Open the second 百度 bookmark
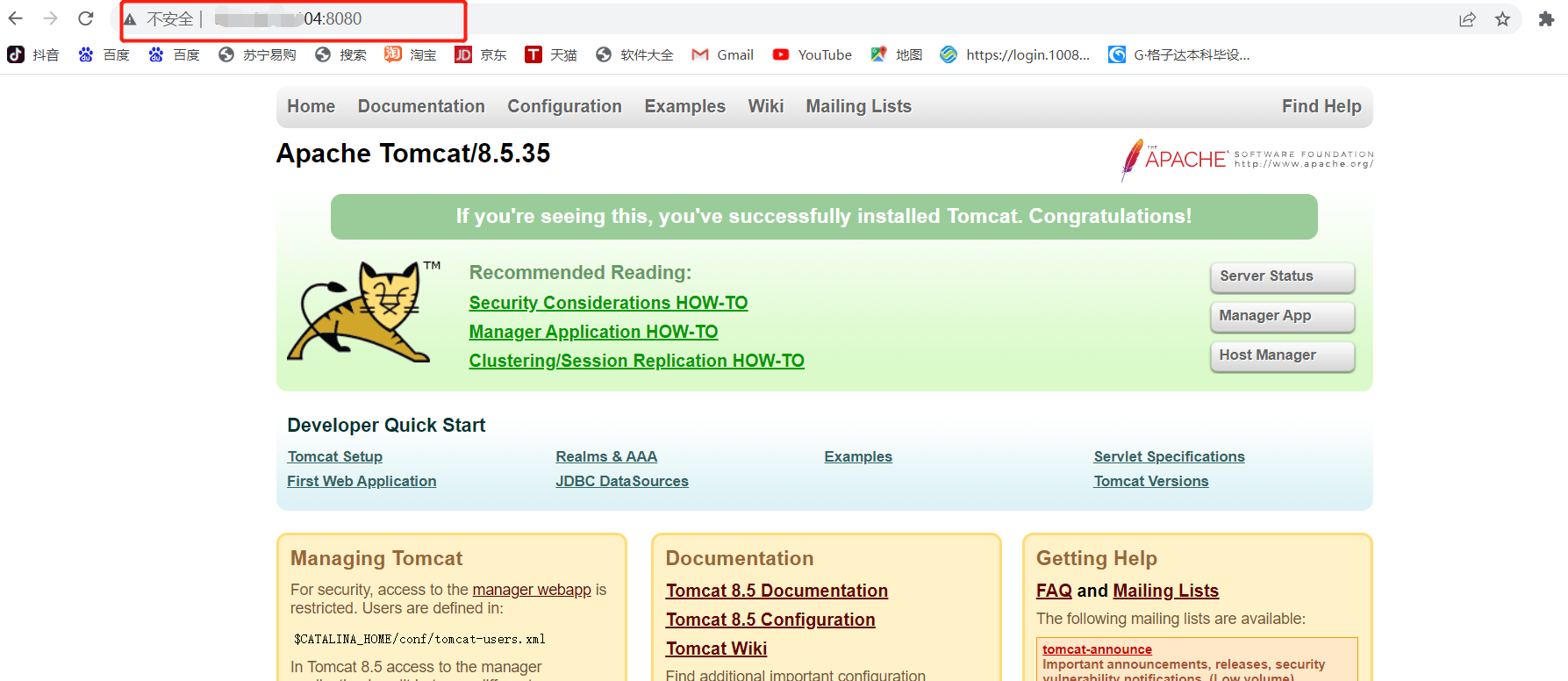This screenshot has height=681, width=1568. point(174,54)
